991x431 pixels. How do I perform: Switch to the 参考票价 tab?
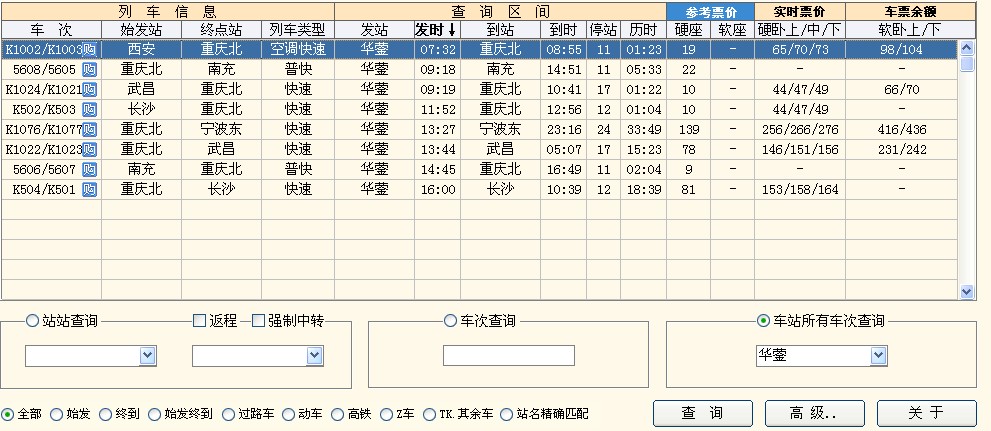pyautogui.click(x=710, y=11)
